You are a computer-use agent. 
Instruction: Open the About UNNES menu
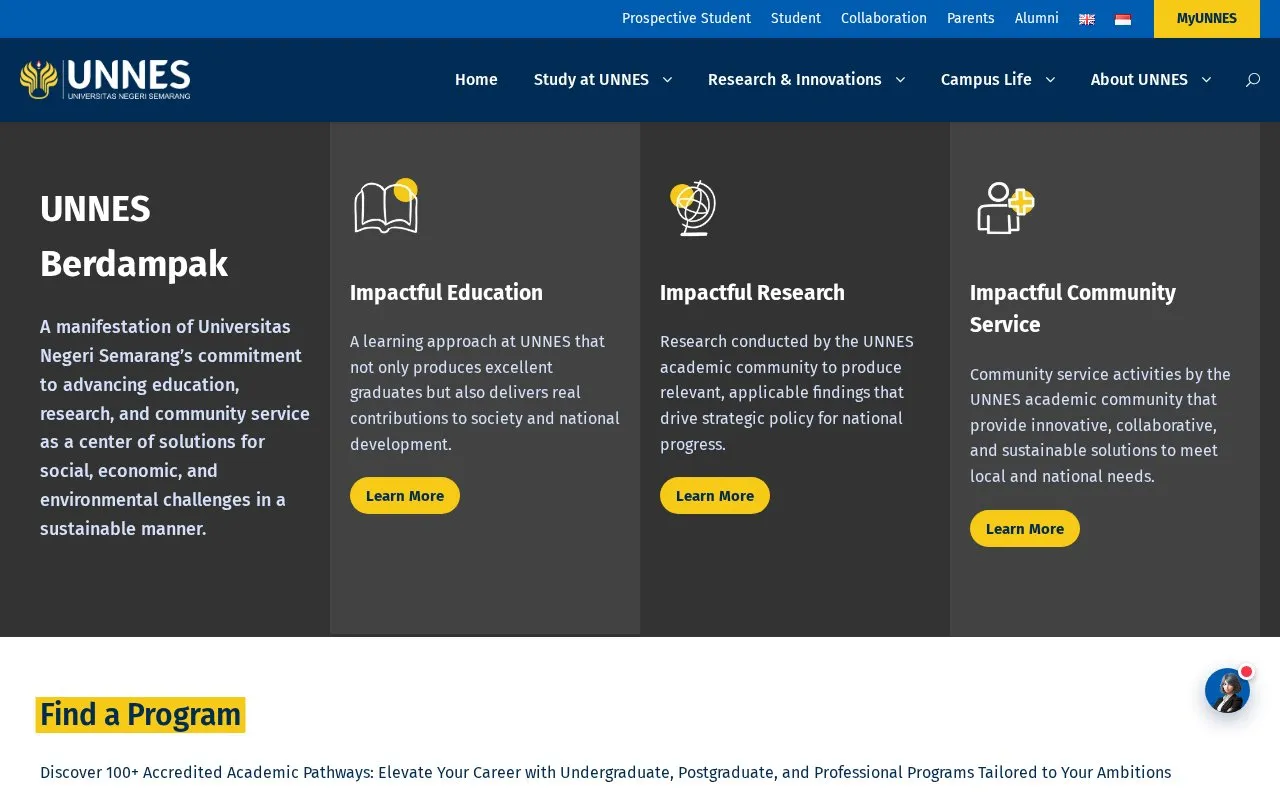pyautogui.click(x=1139, y=80)
